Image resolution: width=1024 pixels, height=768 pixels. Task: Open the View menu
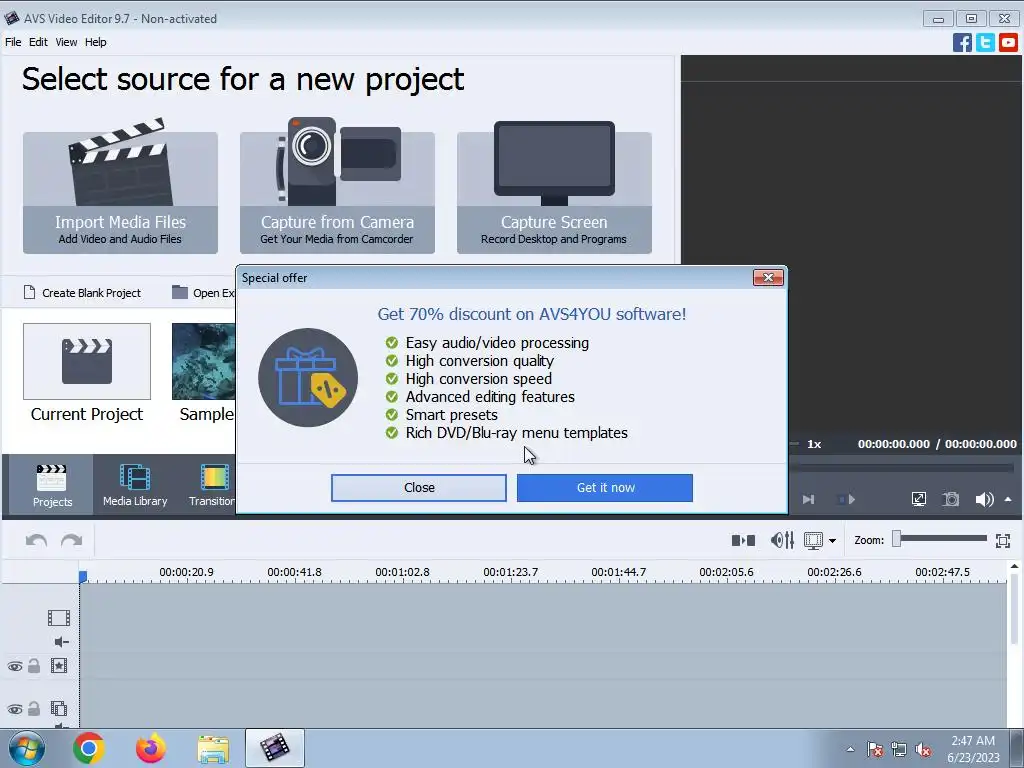coord(66,42)
